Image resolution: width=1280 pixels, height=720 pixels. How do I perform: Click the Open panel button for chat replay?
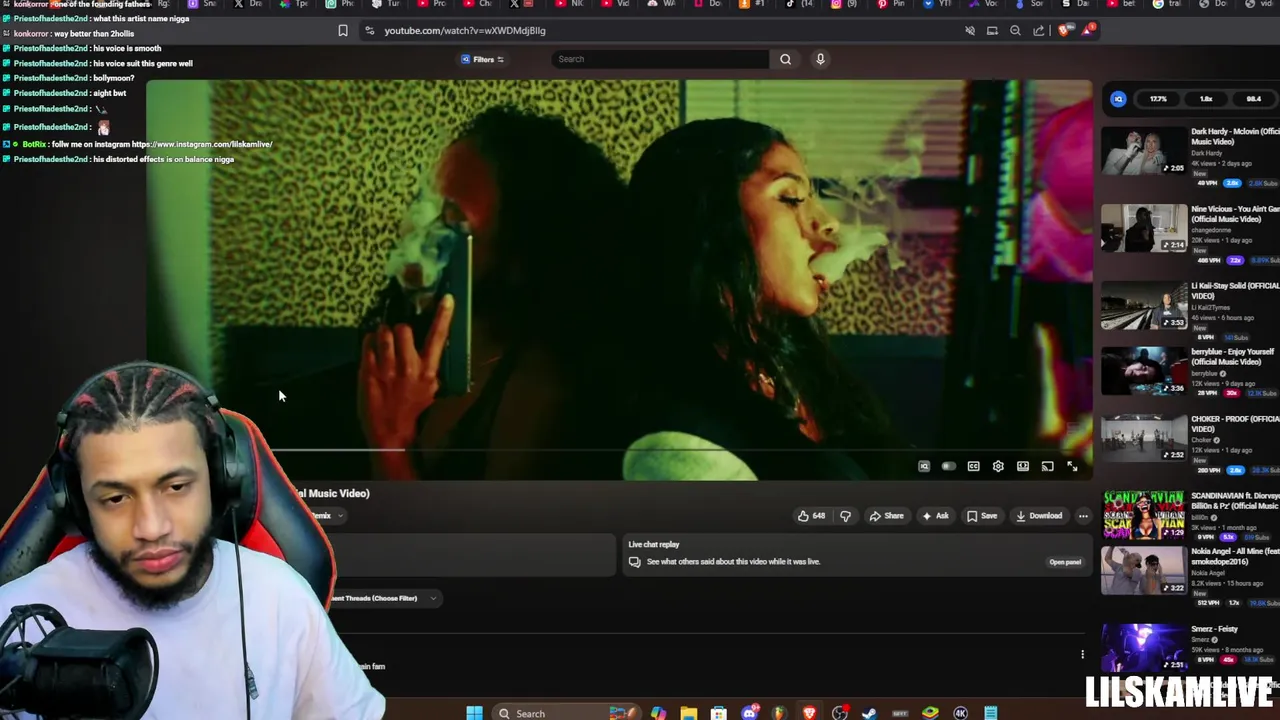point(1065,562)
